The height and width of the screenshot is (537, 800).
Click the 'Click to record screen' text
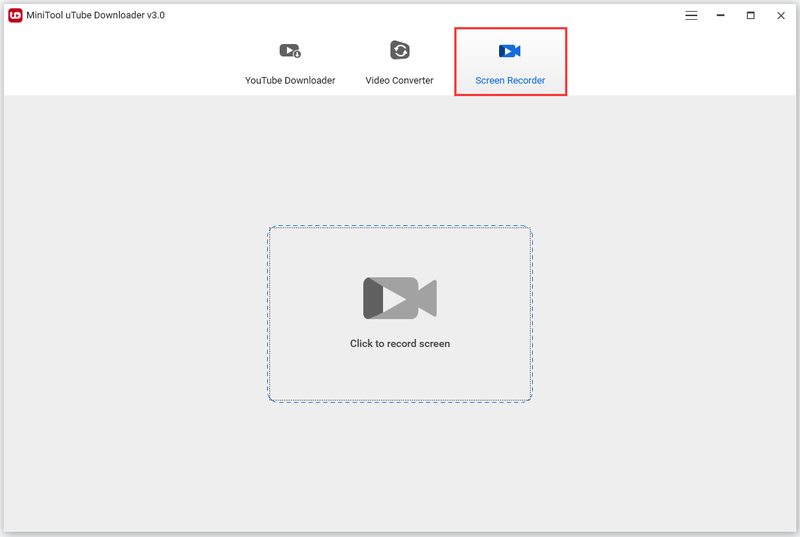tap(399, 344)
